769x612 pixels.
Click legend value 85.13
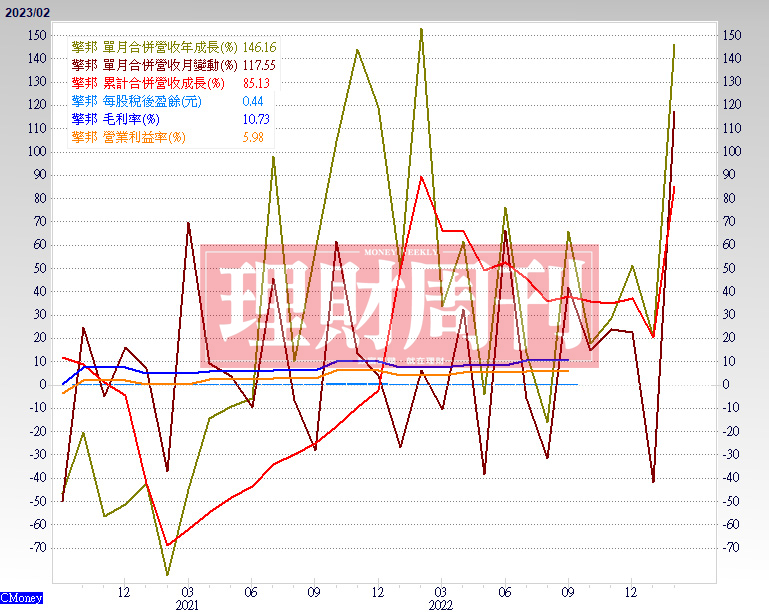pos(256,83)
